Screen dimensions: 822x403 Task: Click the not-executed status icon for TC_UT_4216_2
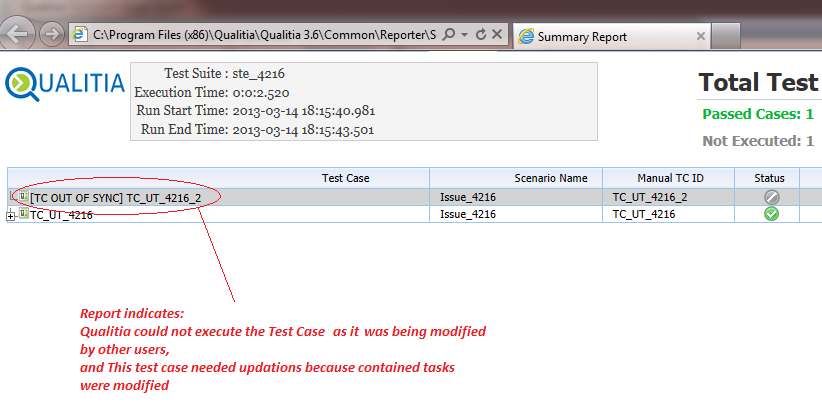point(771,198)
